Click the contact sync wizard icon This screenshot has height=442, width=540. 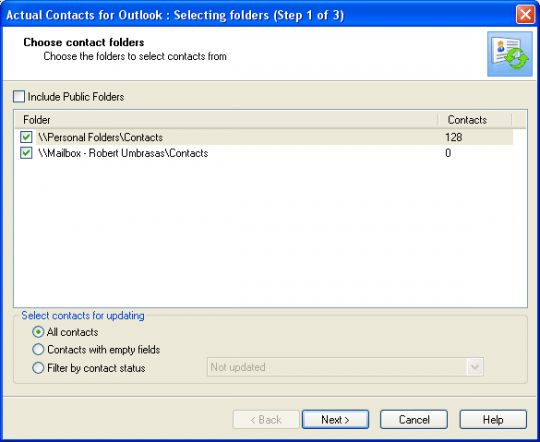coord(510,54)
